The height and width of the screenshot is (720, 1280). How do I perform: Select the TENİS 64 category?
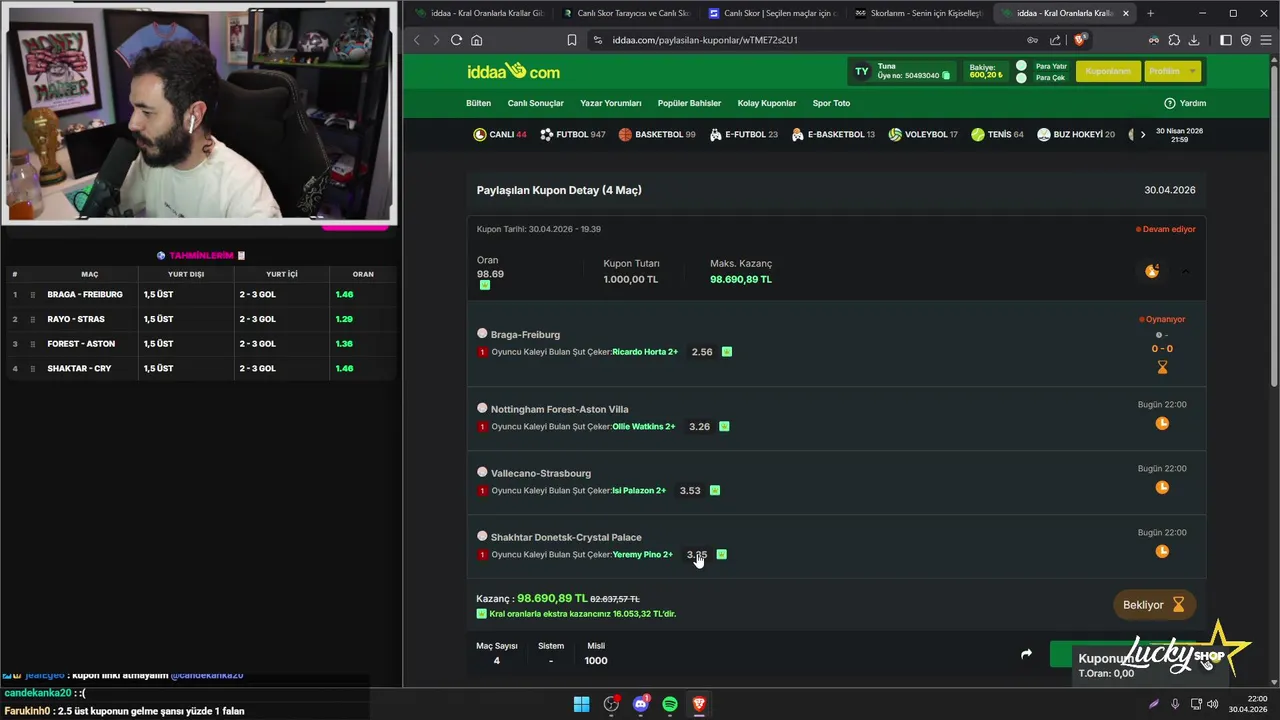click(997, 134)
